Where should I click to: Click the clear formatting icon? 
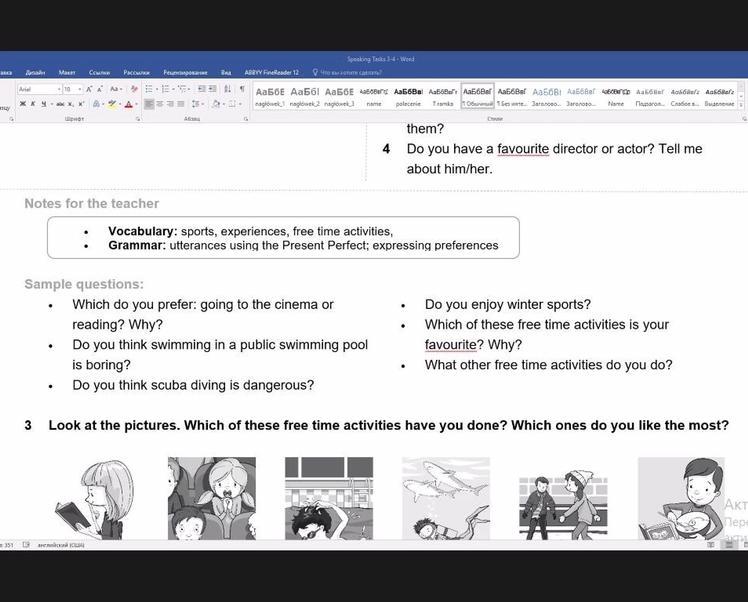[x=133, y=89]
